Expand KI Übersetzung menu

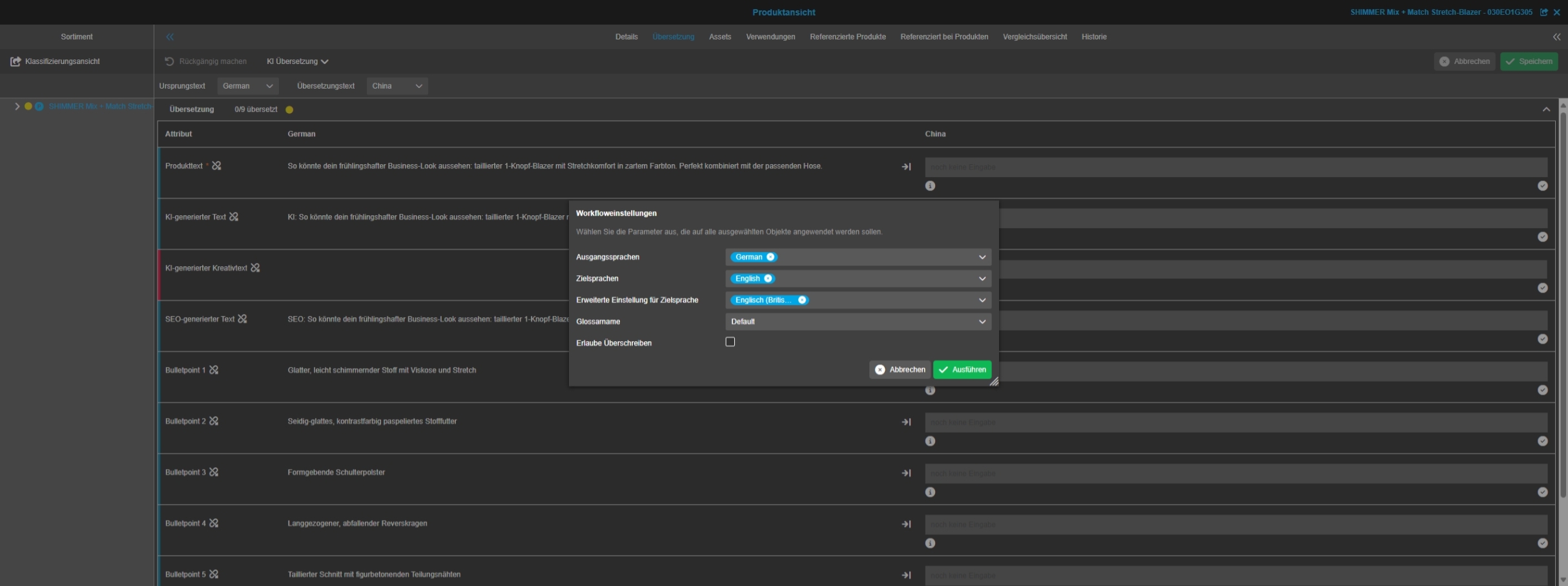[x=297, y=61]
